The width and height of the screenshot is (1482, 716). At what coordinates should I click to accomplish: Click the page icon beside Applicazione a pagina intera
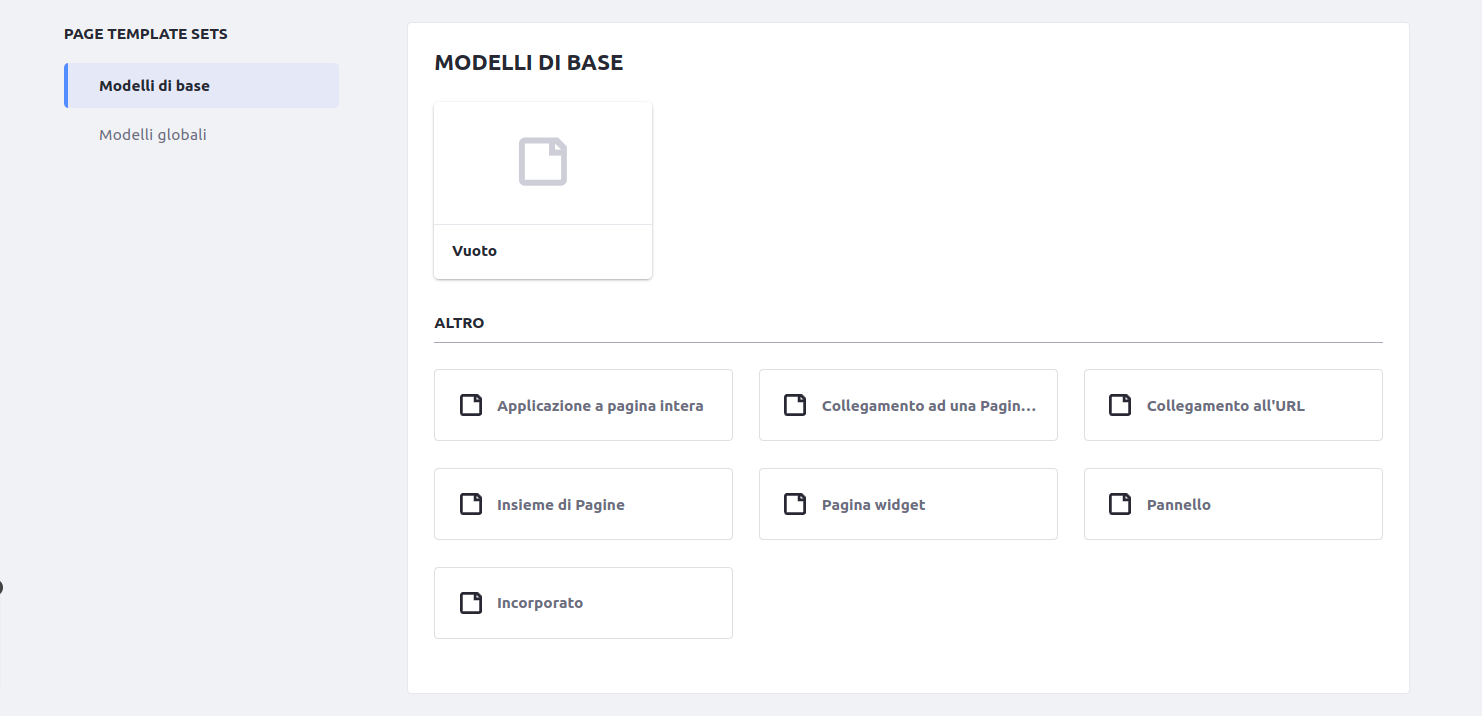[x=470, y=405]
